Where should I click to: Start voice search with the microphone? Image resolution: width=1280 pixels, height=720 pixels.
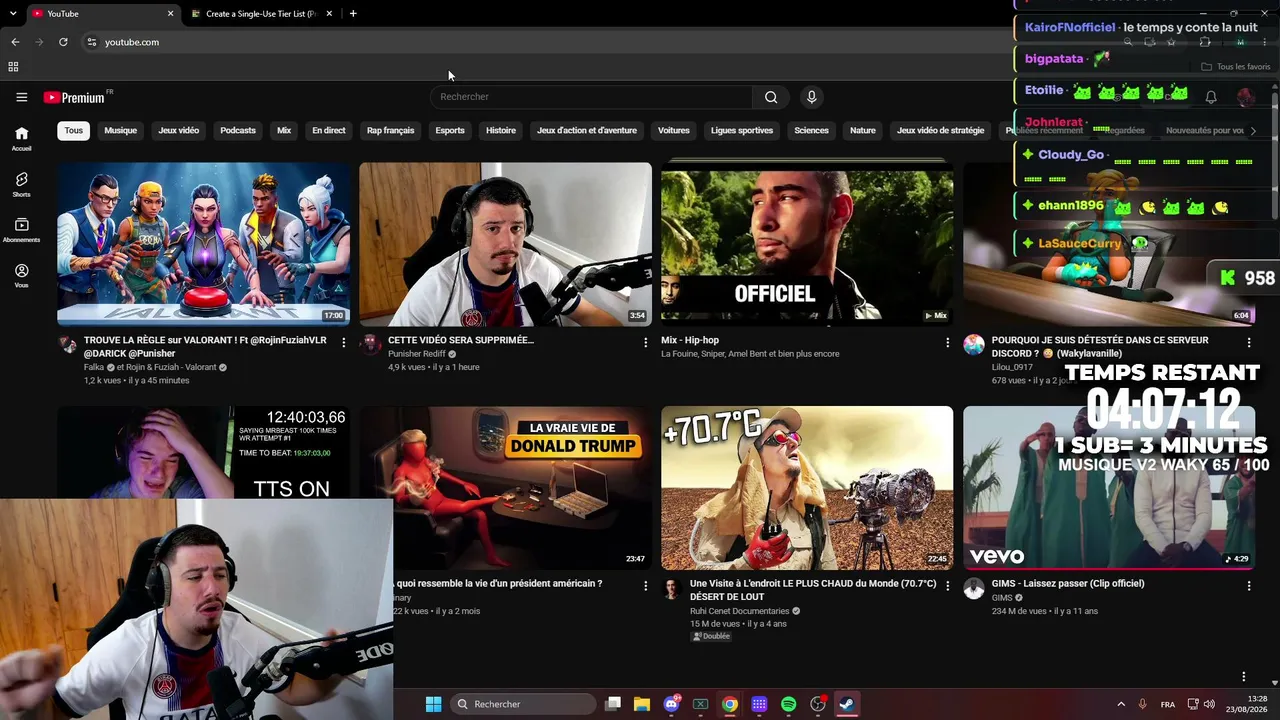(811, 97)
